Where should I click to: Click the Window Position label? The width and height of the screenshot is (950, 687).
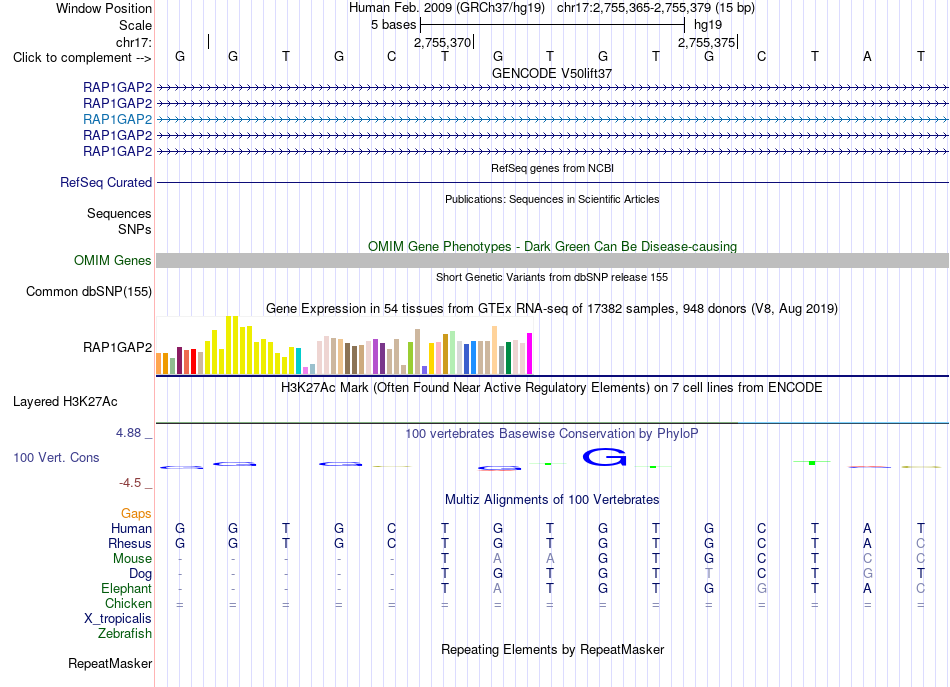(104, 8)
